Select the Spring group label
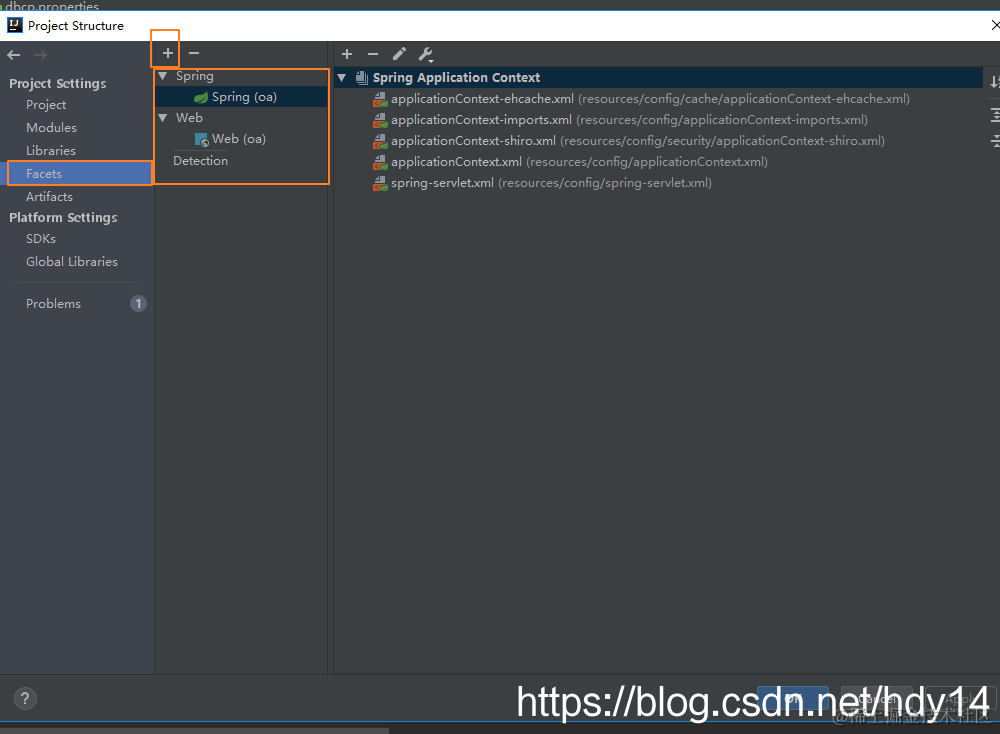Image resolution: width=1000 pixels, height=734 pixels. point(195,76)
